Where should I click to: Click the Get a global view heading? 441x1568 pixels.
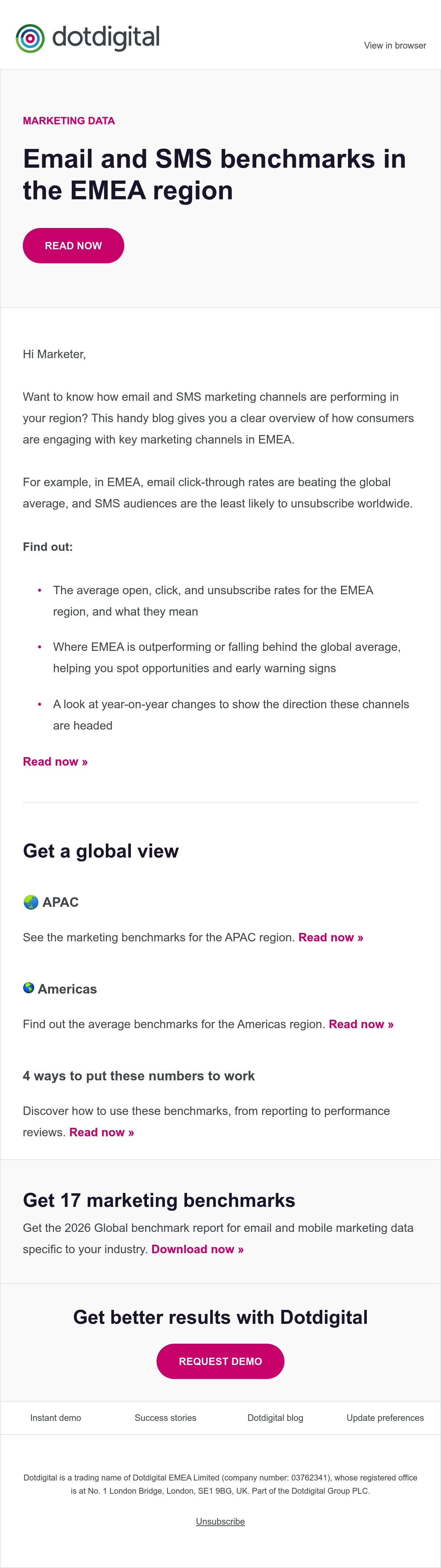coord(101,851)
